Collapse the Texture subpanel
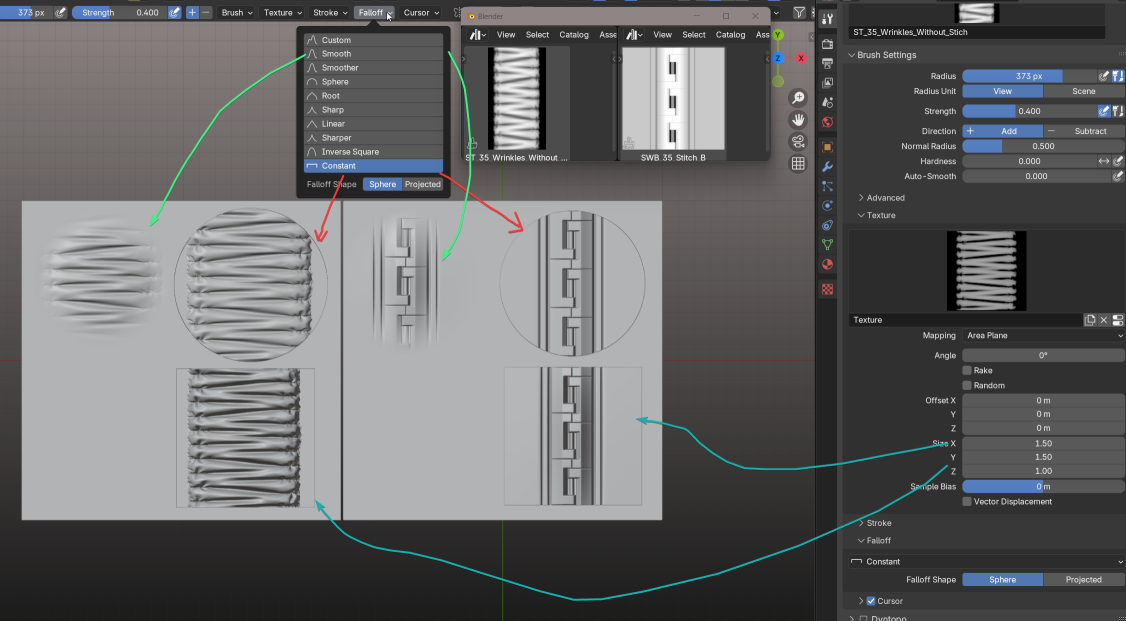The height and width of the screenshot is (621, 1126). click(x=880, y=215)
